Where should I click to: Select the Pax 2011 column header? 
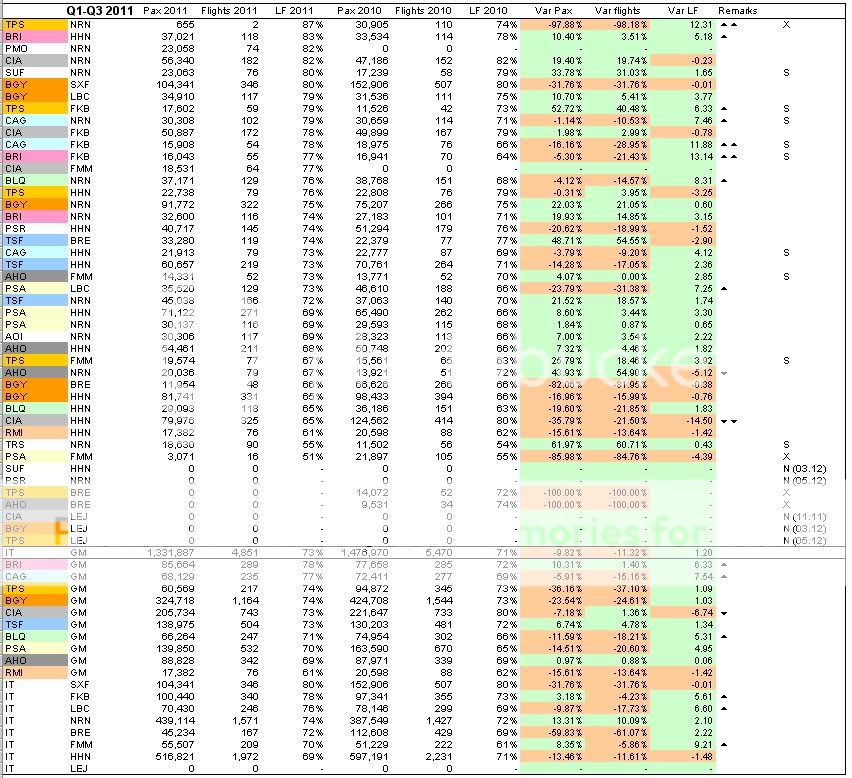[165, 11]
